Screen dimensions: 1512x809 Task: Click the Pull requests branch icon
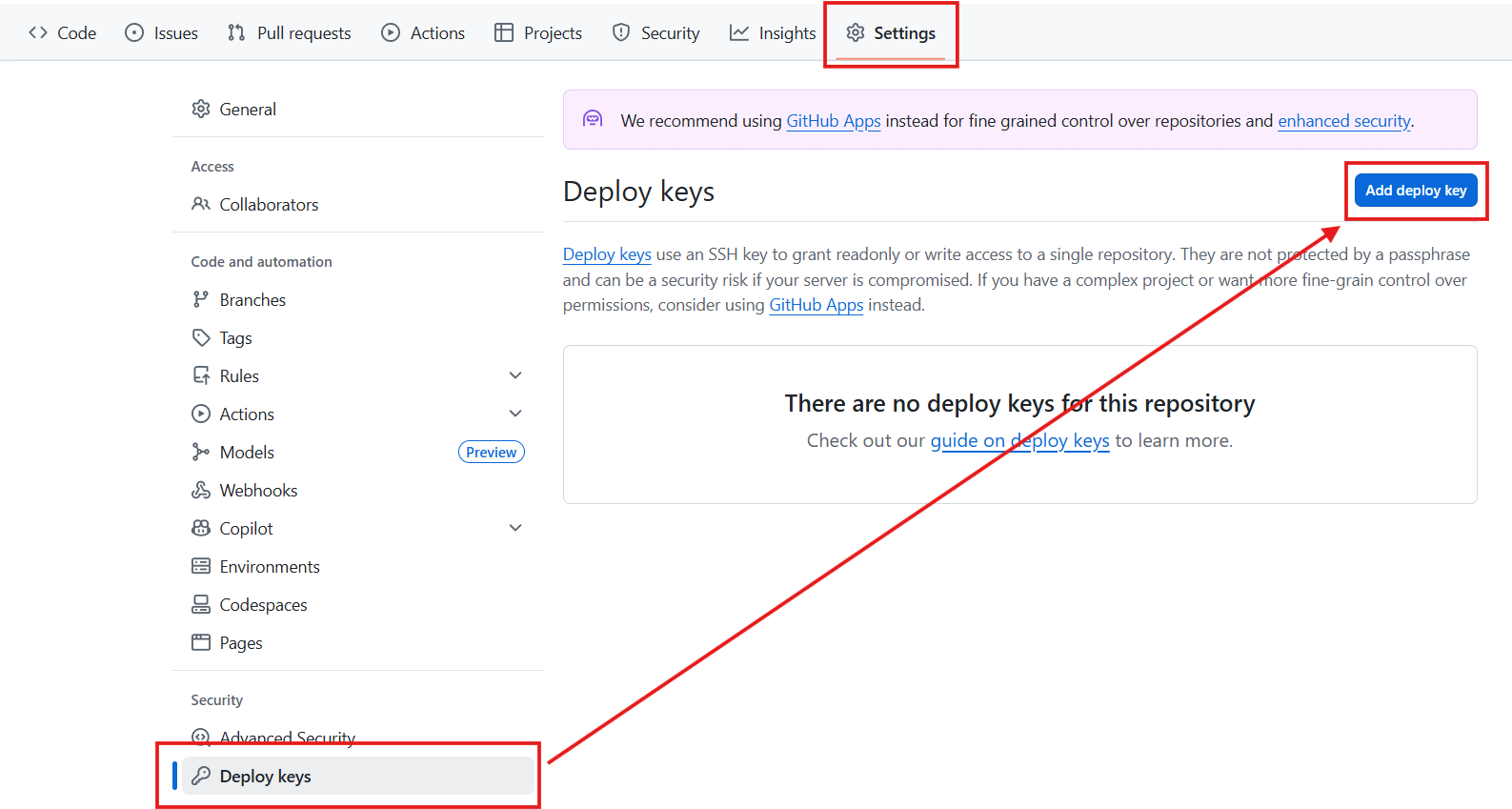236,32
